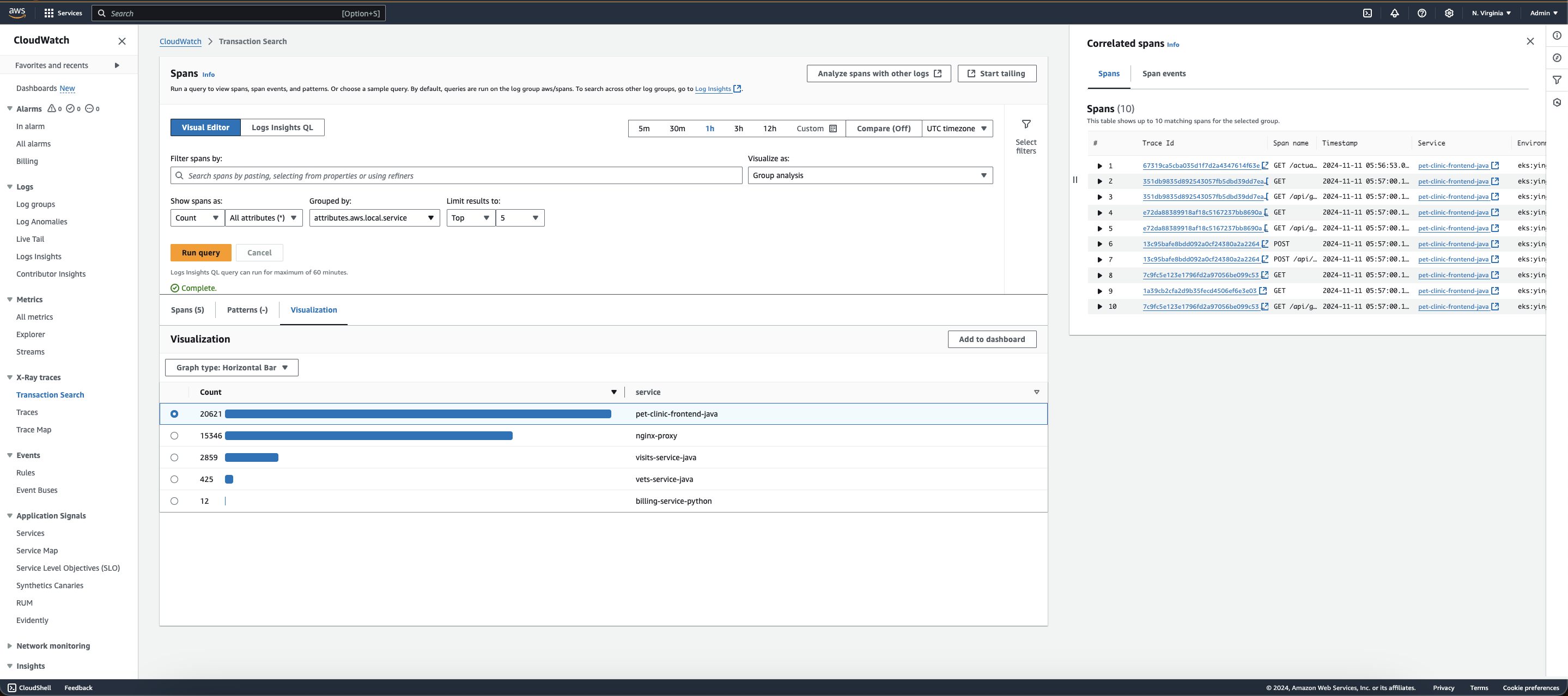Expand the first span row in Correlated spans
1568x696 pixels.
1099,165
